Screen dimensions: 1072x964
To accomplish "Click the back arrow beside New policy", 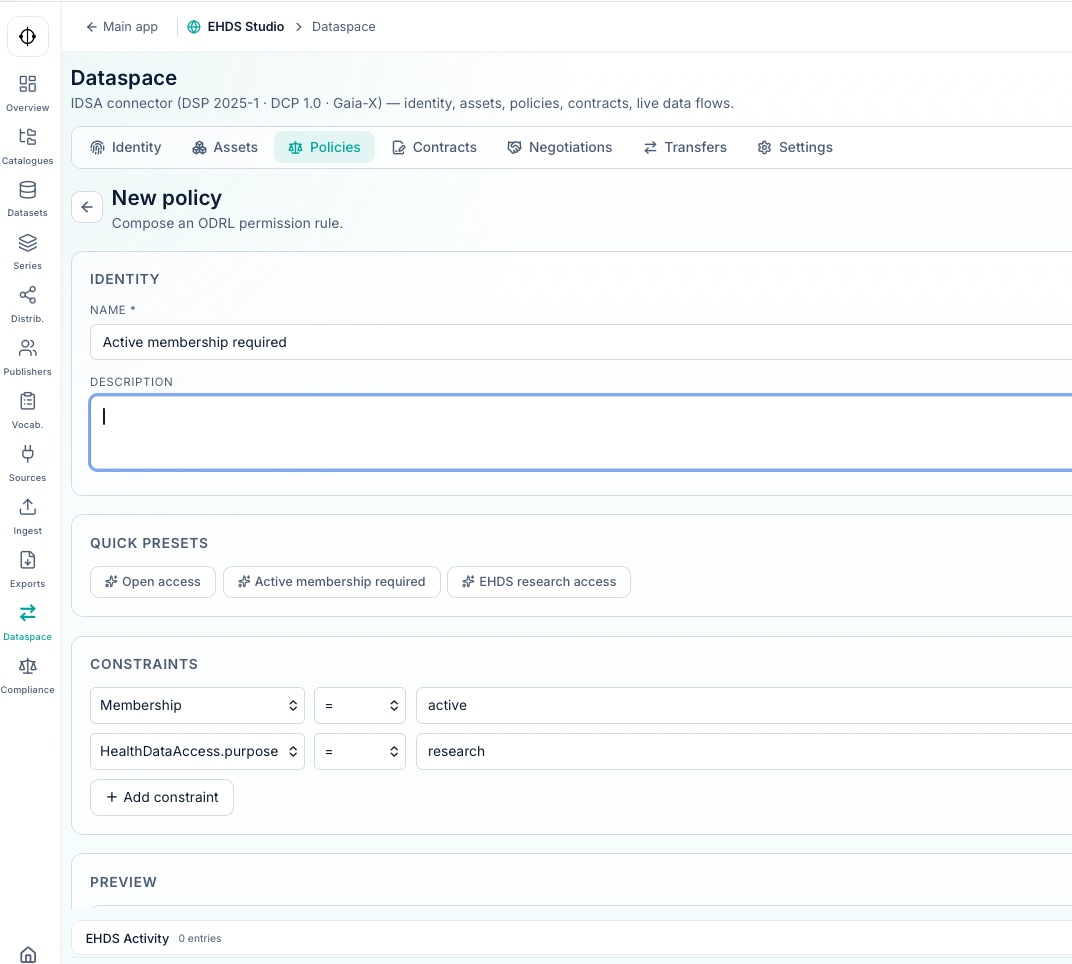I will tap(87, 207).
